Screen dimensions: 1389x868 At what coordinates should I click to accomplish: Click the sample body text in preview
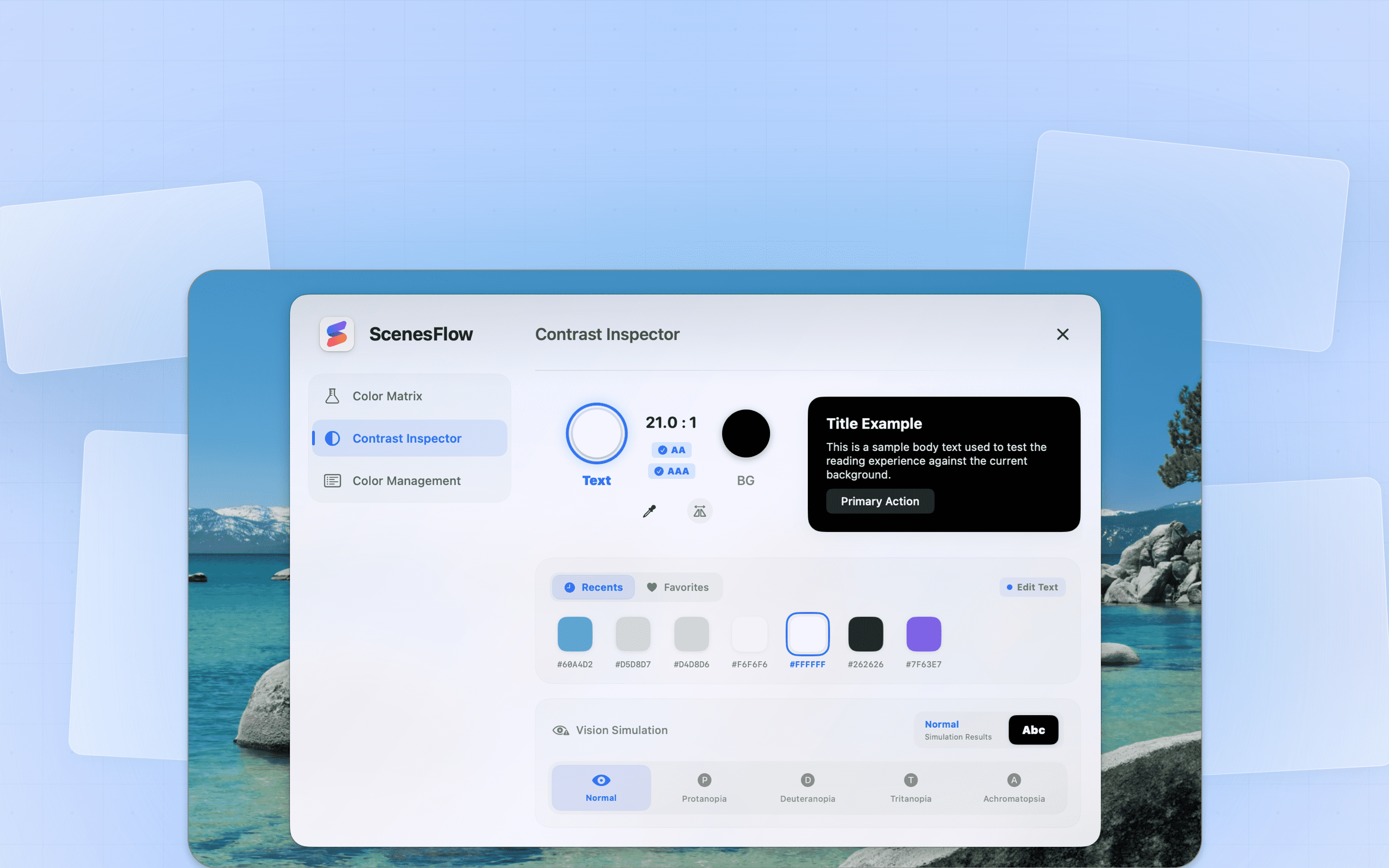(x=936, y=461)
